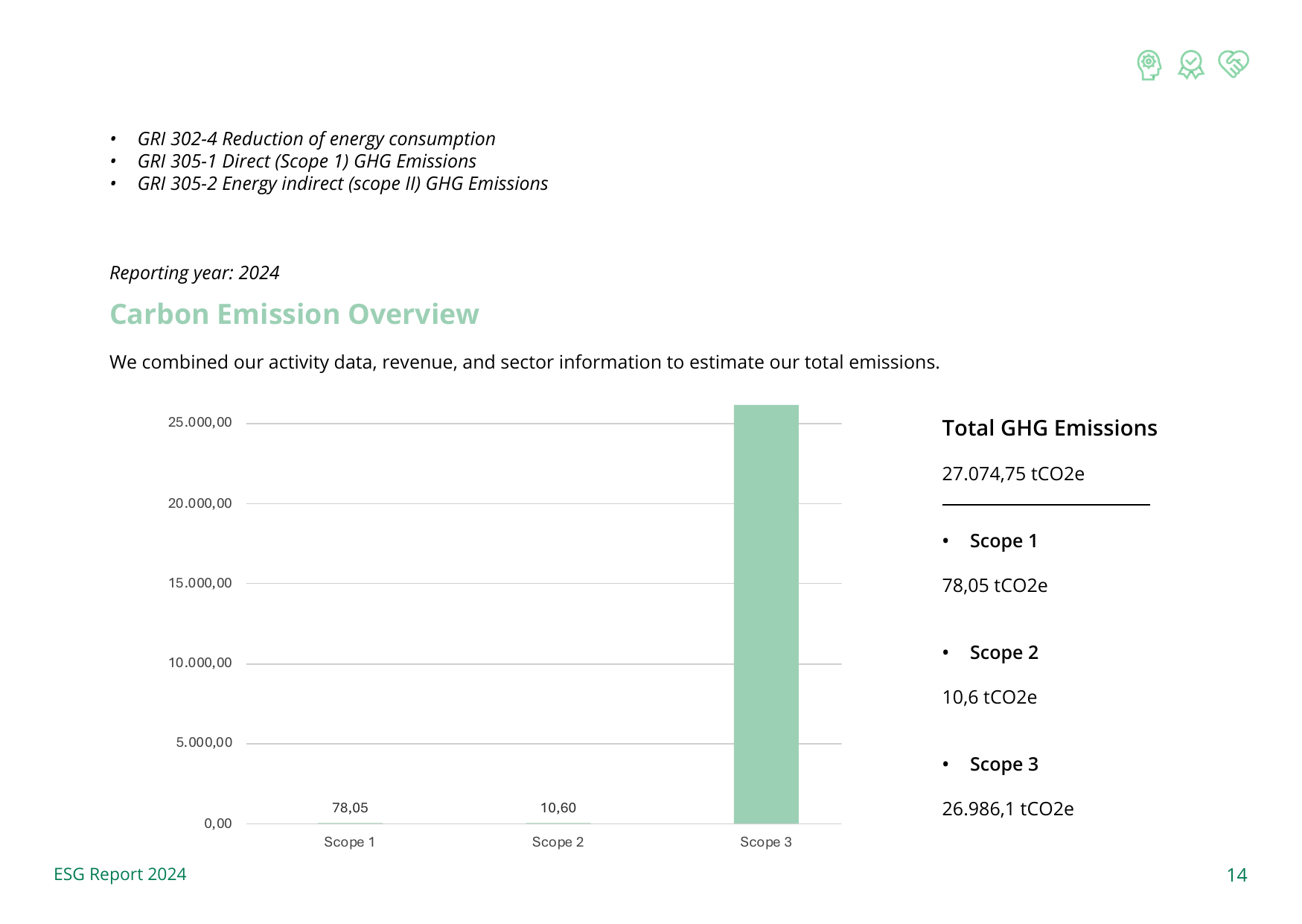This screenshot has height=924, width=1302.
Task: Click the award ribbon checkmark icon
Action: click(x=1191, y=65)
